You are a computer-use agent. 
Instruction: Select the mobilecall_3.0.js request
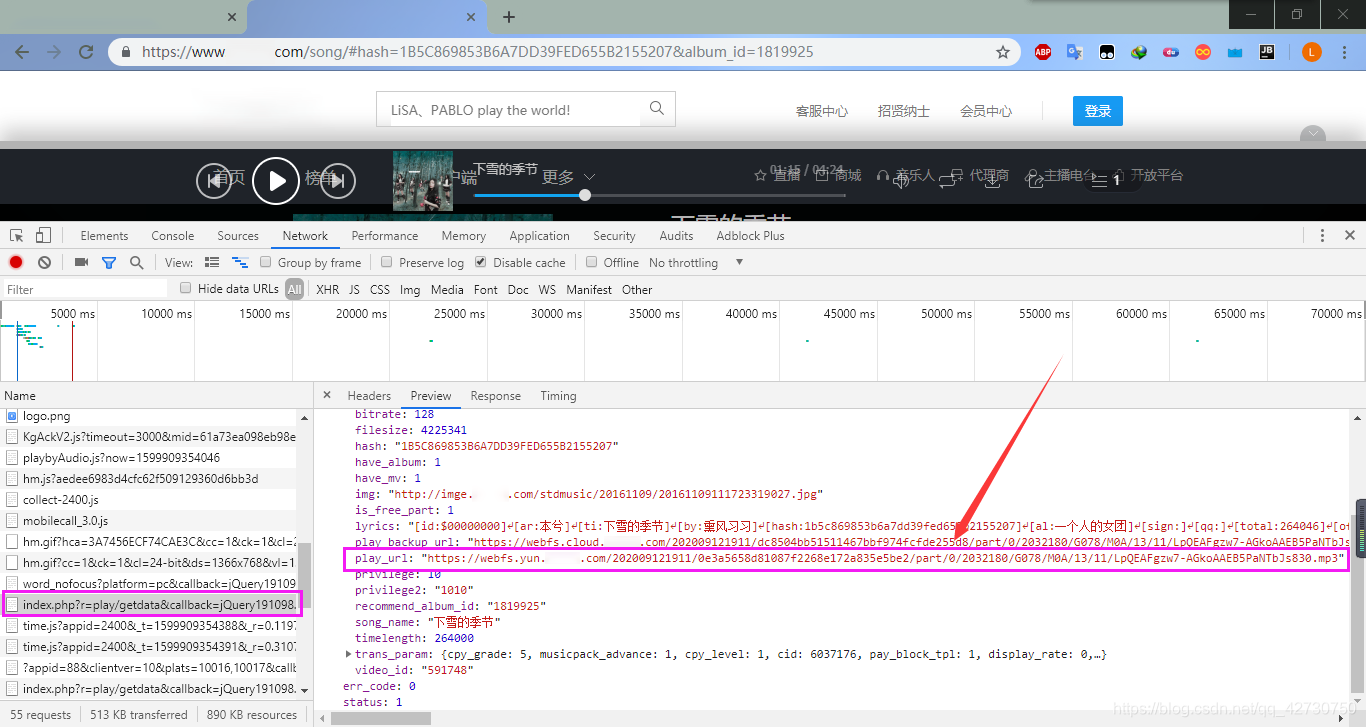(150, 521)
